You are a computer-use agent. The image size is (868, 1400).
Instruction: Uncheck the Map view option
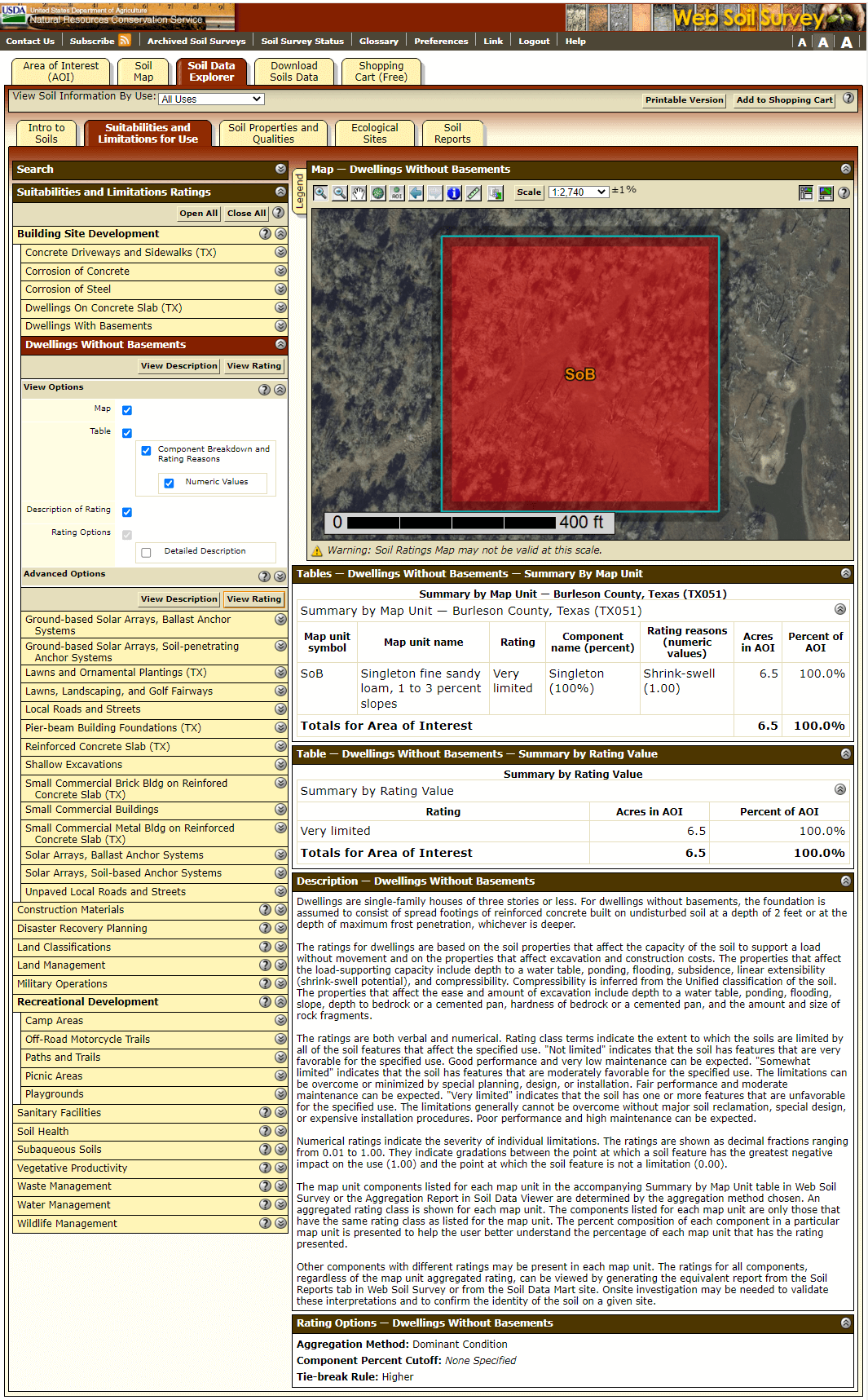(127, 410)
